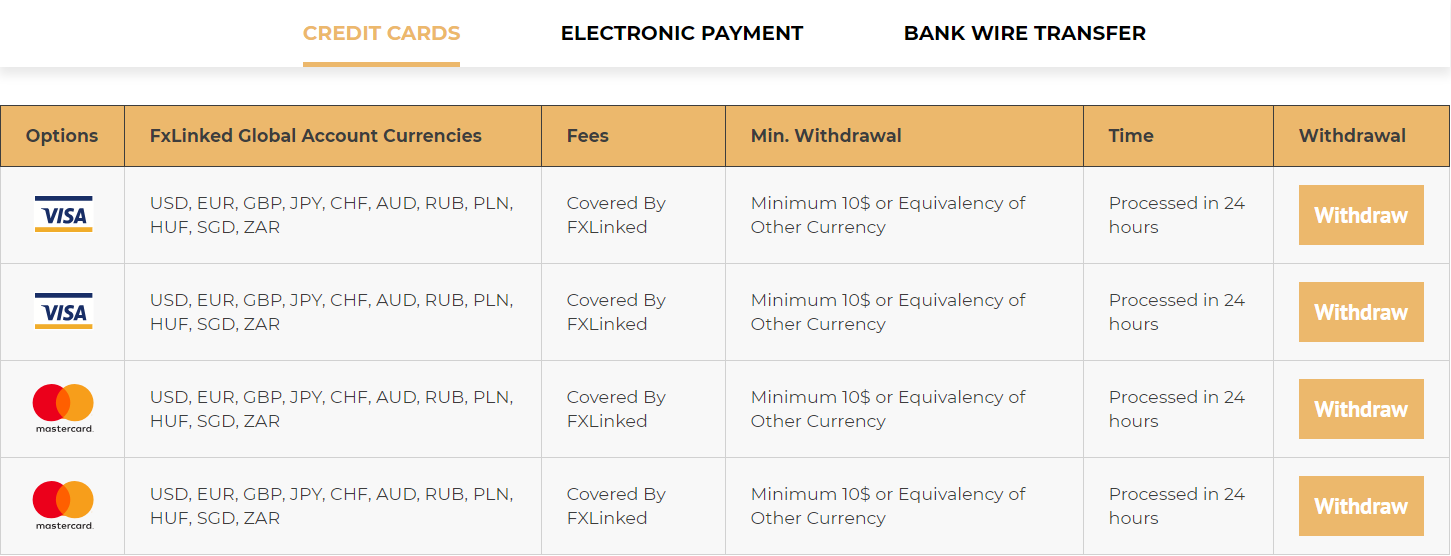Withdraw using the first Visa row
Image resolution: width=1451 pixels, height=556 pixels.
(1361, 215)
